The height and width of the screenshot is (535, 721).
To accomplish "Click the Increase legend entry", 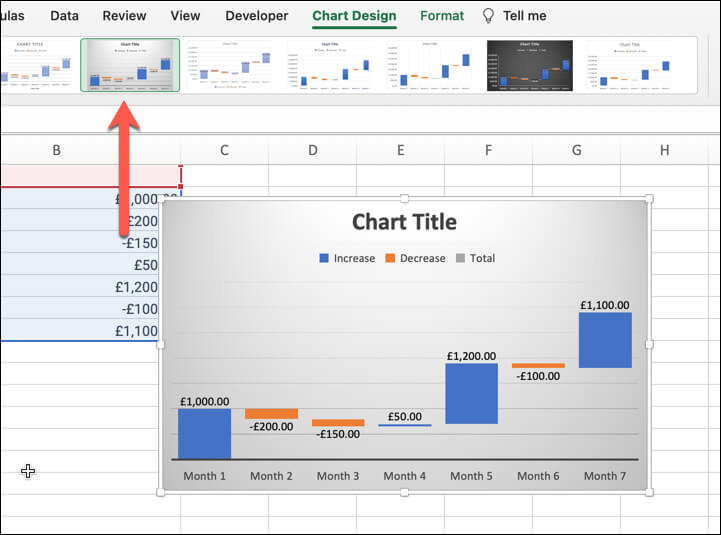I will point(347,258).
